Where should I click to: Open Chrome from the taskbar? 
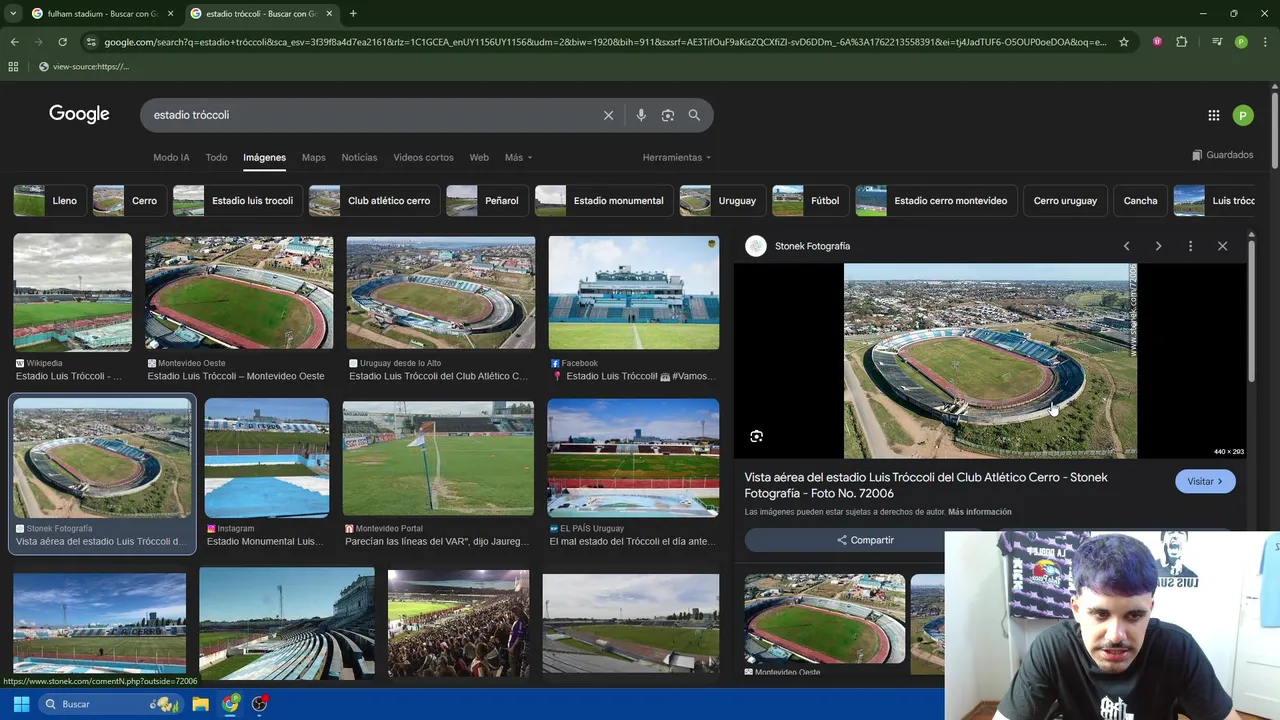click(x=231, y=704)
